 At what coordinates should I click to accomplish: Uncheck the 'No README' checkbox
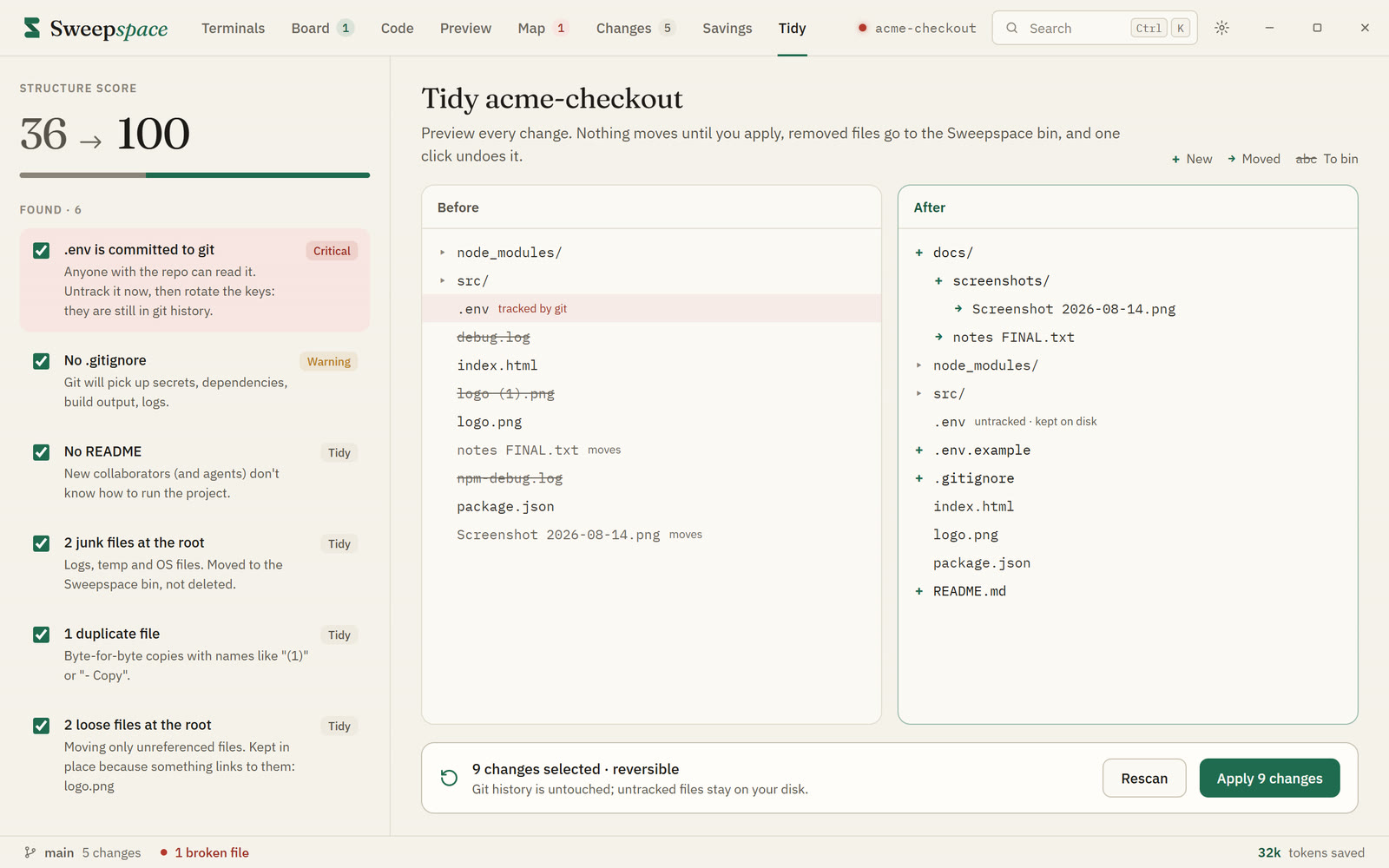point(41,452)
